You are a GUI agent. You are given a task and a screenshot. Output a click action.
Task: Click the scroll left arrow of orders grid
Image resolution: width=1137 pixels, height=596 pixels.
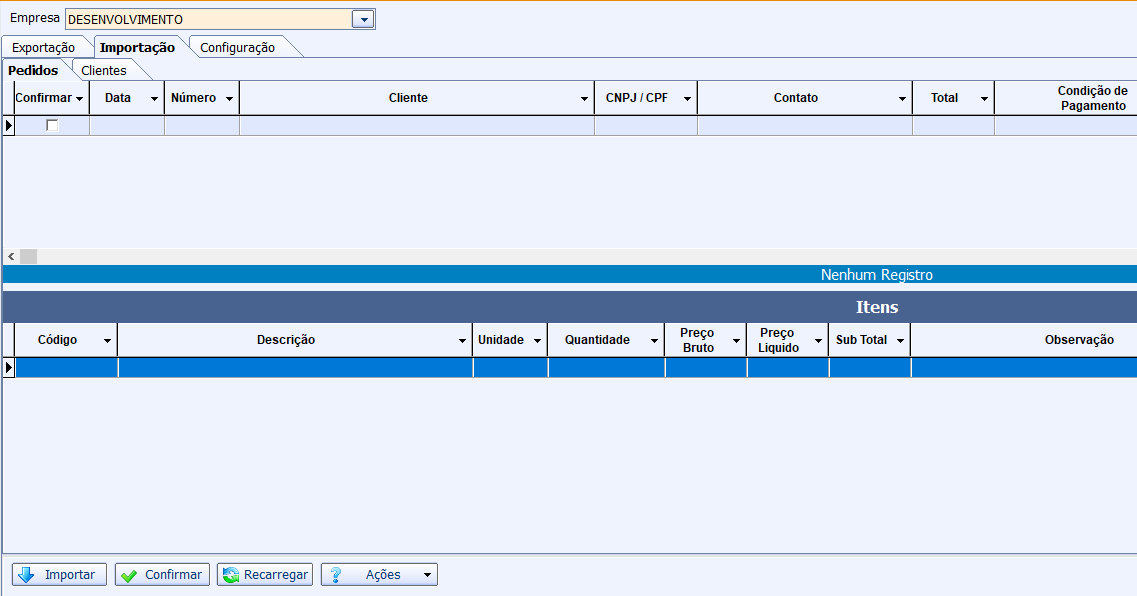tap(10, 257)
